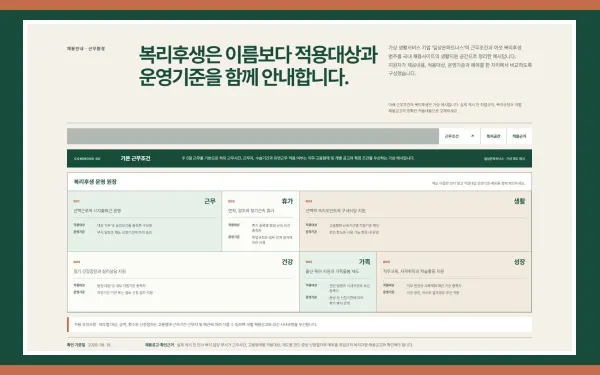The height and width of the screenshot is (375, 600).
Task: Open the 생활 benefit card
Action: (x=416, y=221)
